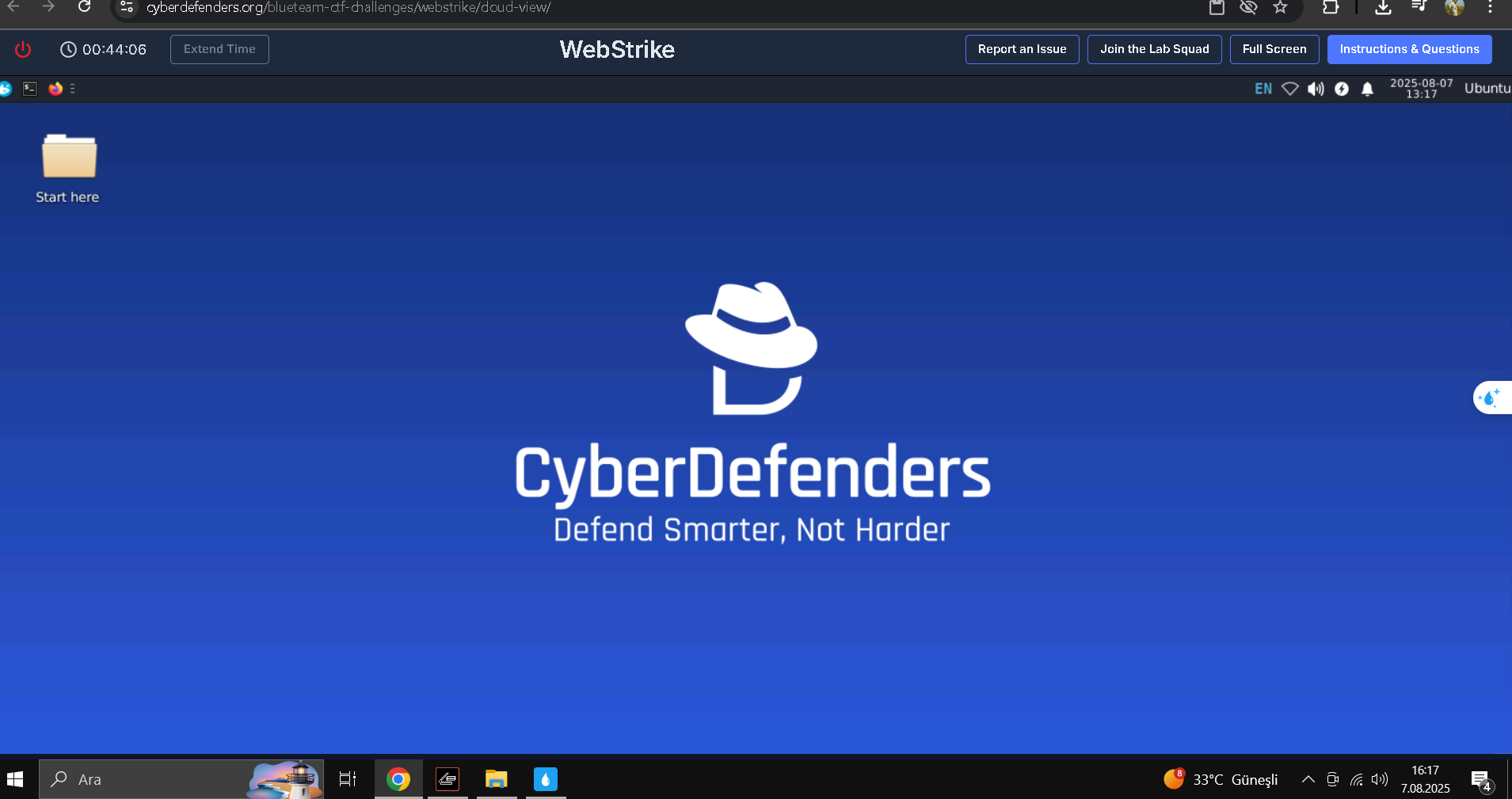Click the Windows taskbar search box 'Ara'

[181, 779]
